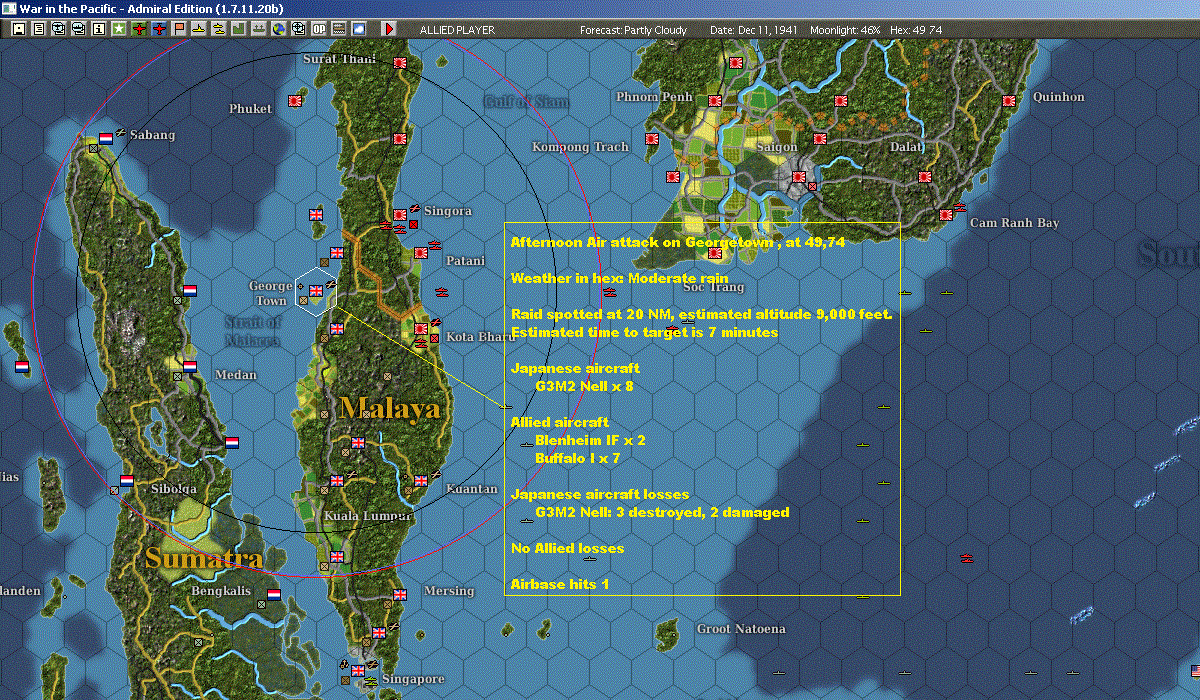
Task: Click 'ALLIED PLAYER' label in toolbar
Action: point(457,30)
